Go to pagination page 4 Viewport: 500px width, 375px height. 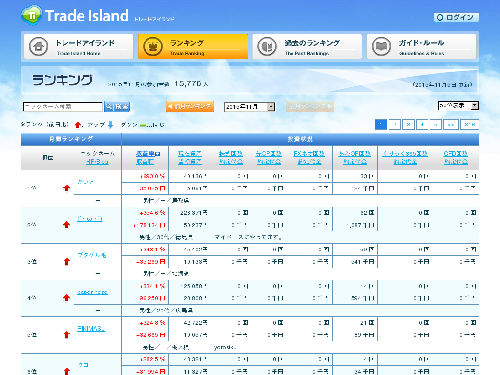(422, 125)
